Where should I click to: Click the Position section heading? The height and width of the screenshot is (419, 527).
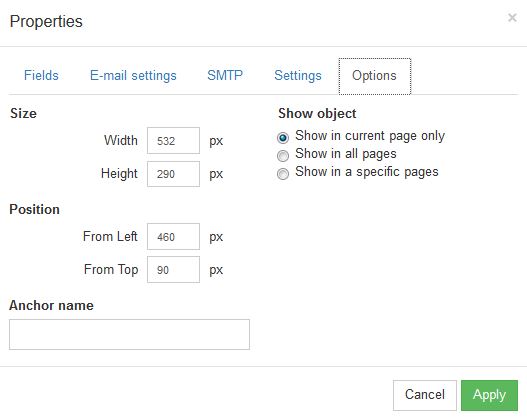click(x=34, y=209)
